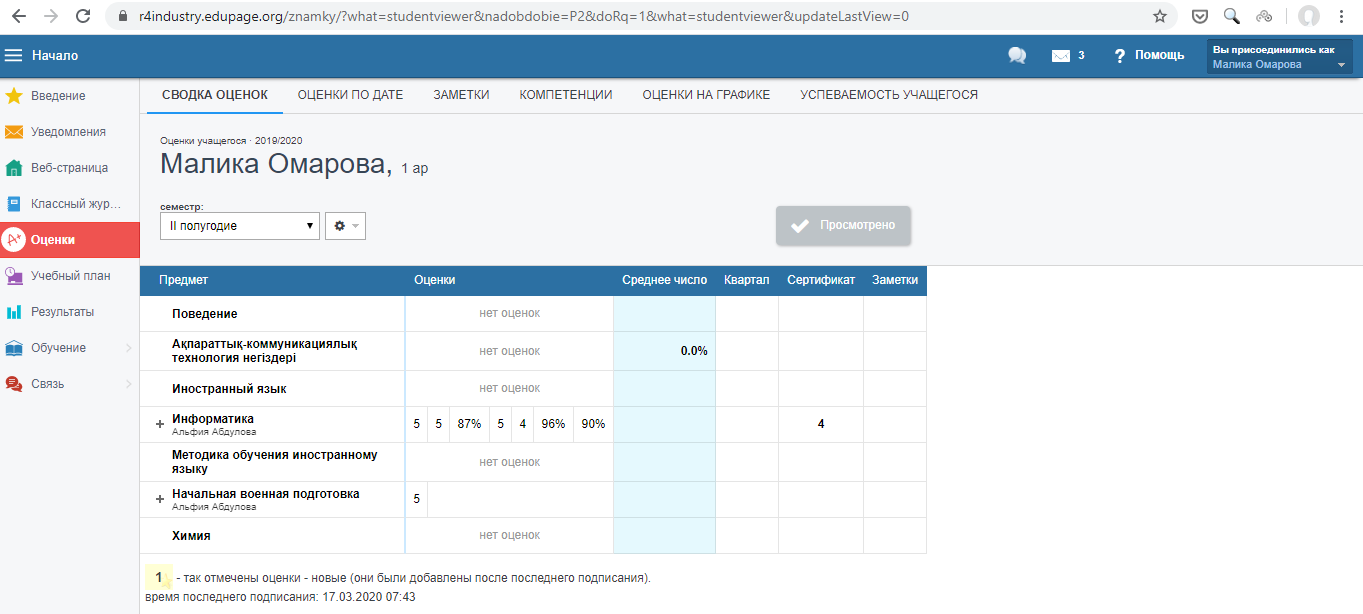The image size is (1363, 614).
Task: Click the Оценки A+ icon in sidebar
Action: click(x=14, y=240)
